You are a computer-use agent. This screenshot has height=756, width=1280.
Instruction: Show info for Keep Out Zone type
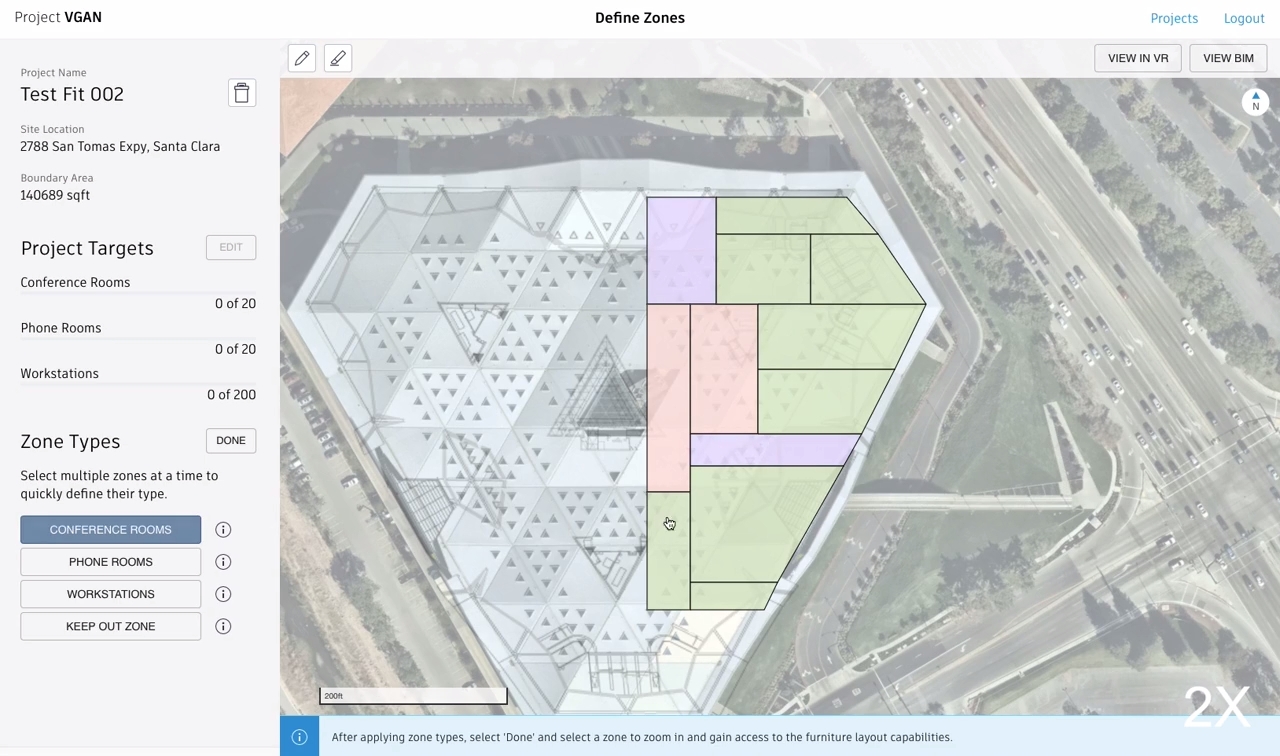[223, 626]
